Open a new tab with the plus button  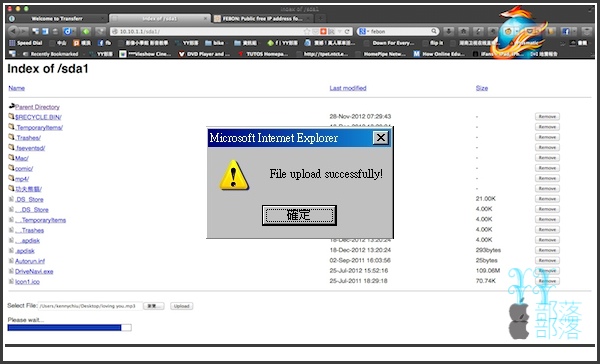[321, 18]
